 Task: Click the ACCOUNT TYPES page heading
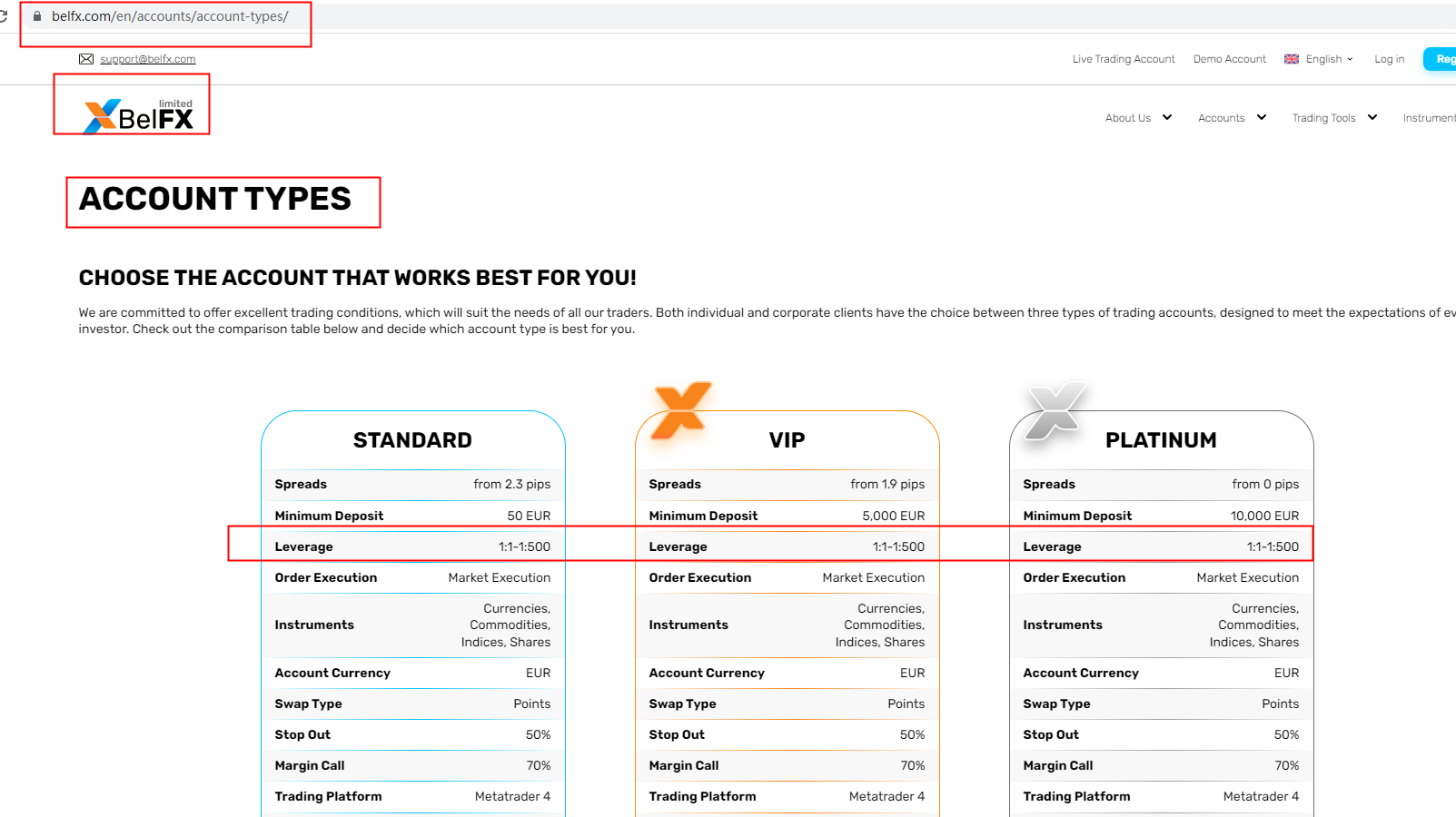(215, 199)
